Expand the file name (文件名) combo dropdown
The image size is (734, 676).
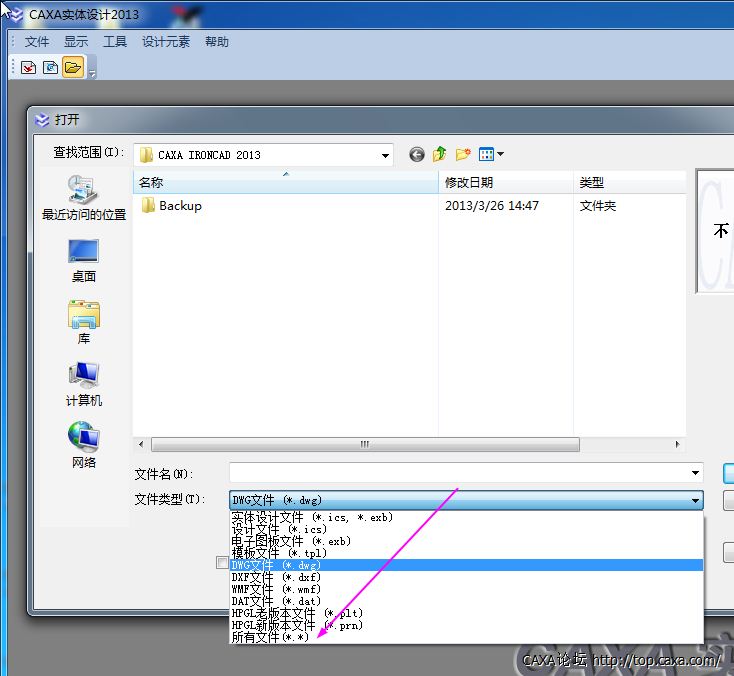tap(695, 473)
